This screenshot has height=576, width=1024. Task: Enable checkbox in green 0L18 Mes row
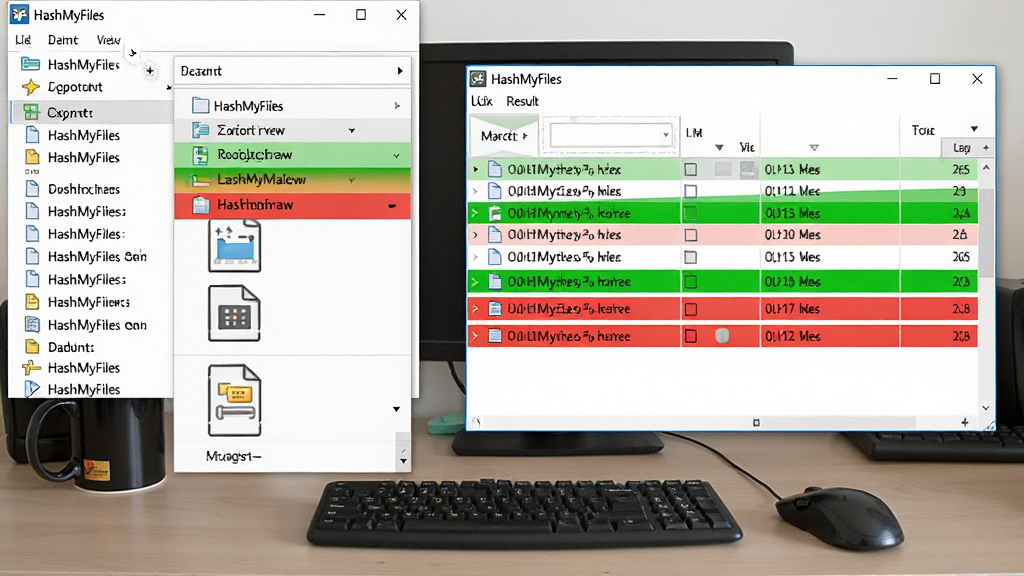click(690, 282)
